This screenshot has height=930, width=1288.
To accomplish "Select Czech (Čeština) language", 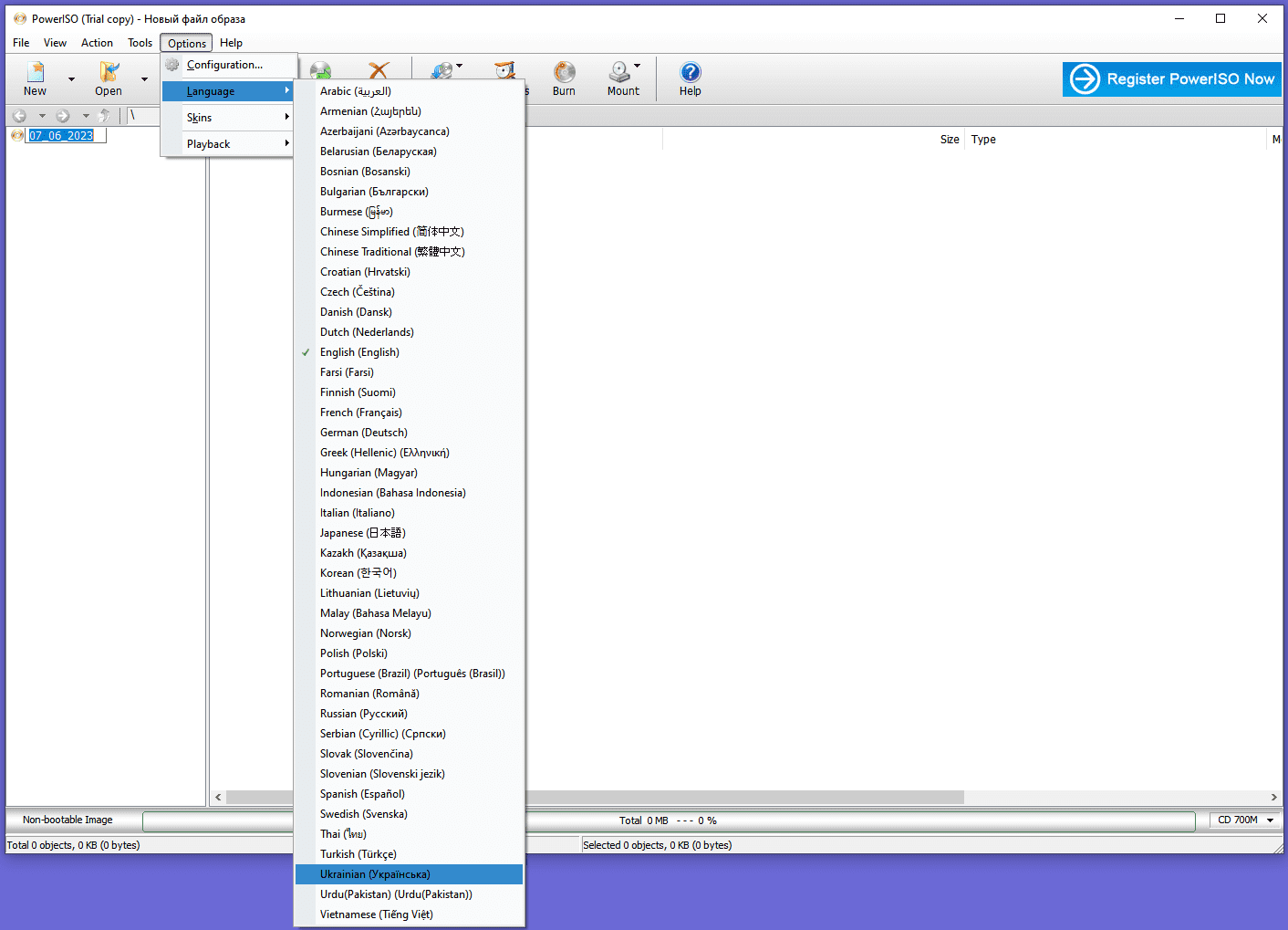I will [410, 292].
